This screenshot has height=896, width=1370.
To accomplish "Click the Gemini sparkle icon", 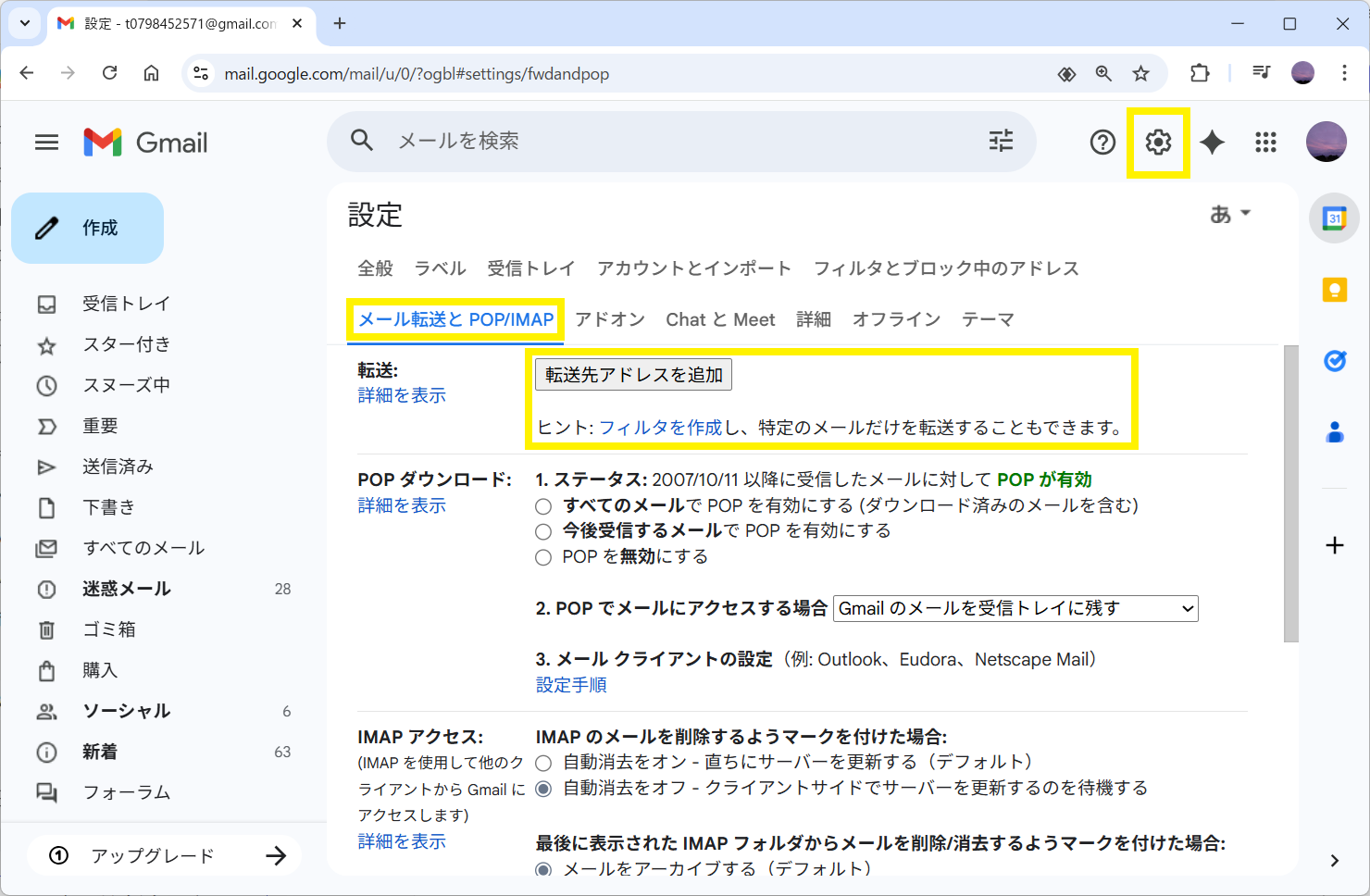I will pos(1212,143).
